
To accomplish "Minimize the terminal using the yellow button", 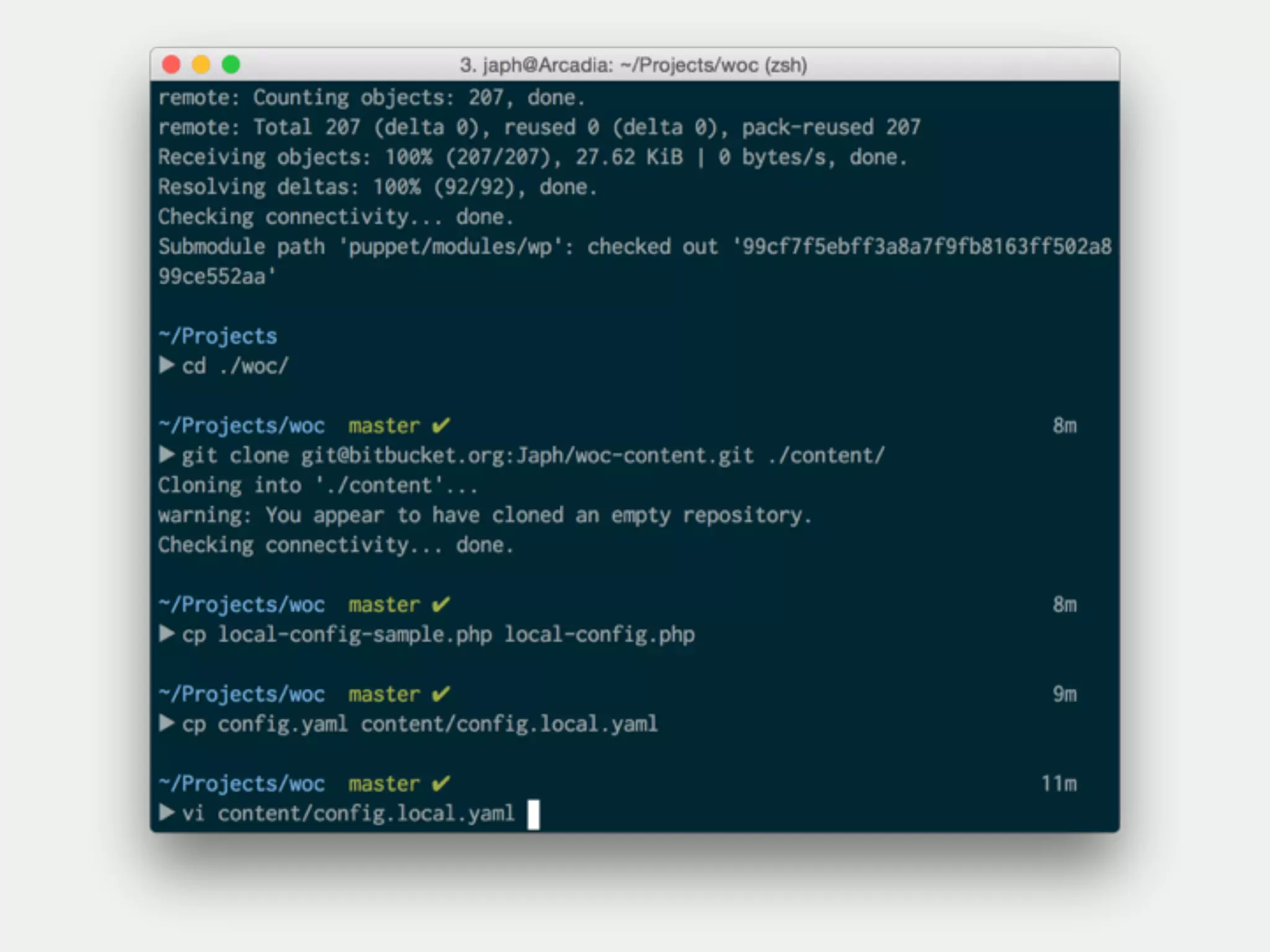I will click(201, 64).
